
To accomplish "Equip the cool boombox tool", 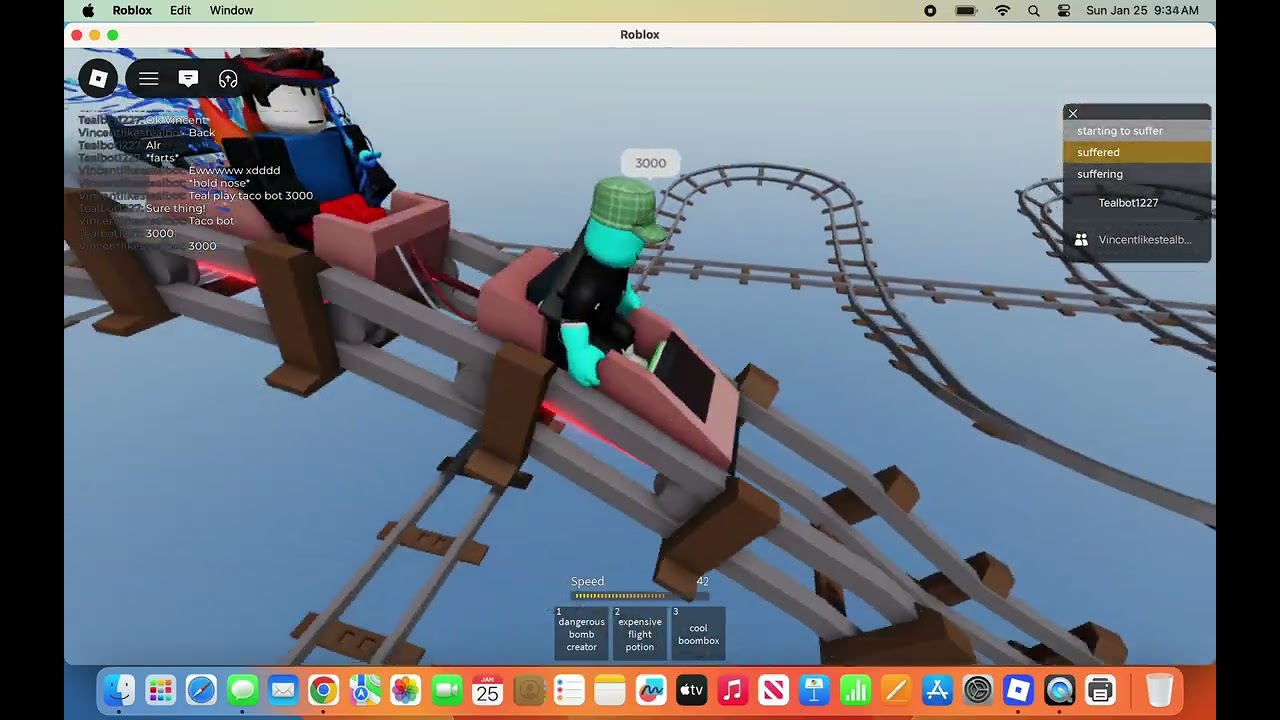I will [x=698, y=634].
